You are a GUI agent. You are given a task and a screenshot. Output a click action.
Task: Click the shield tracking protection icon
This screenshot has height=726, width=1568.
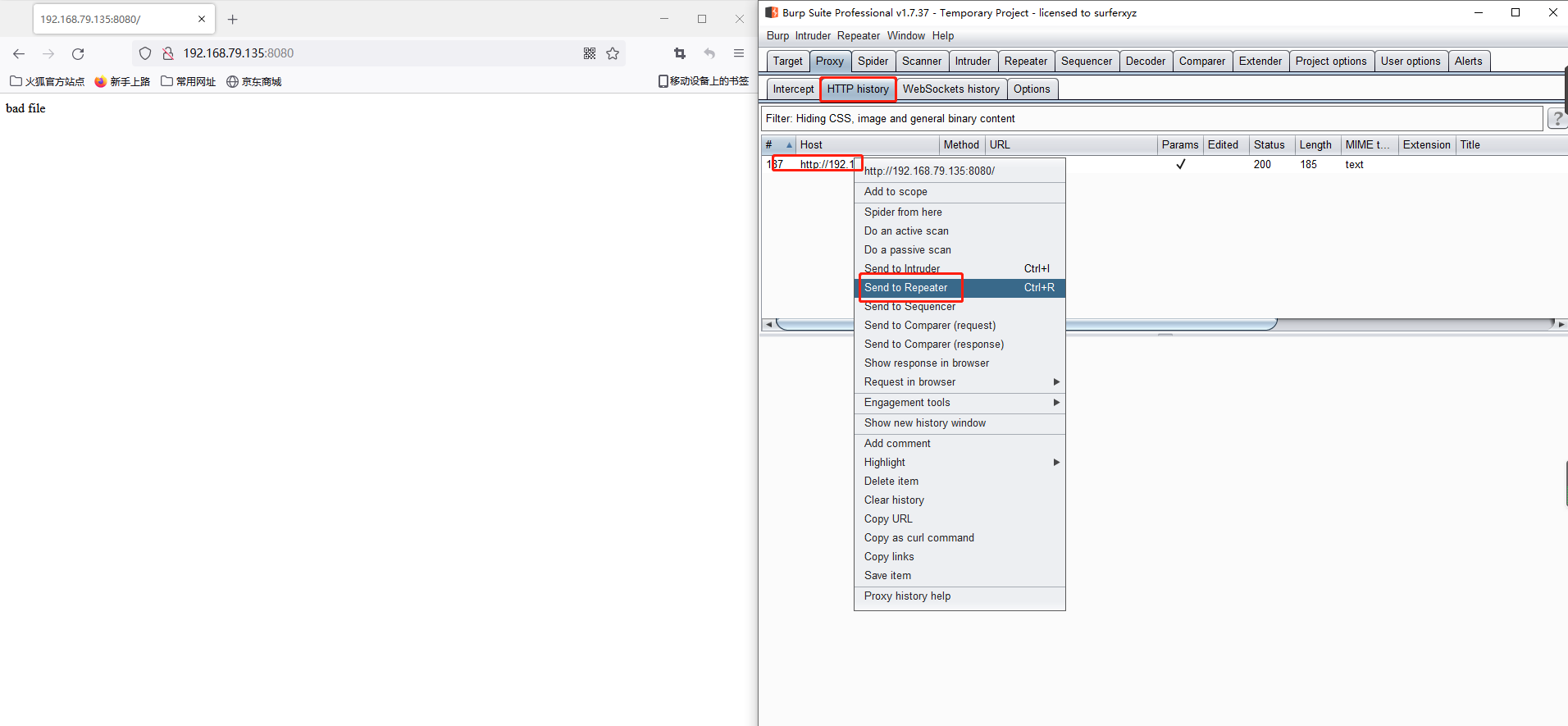[x=145, y=53]
